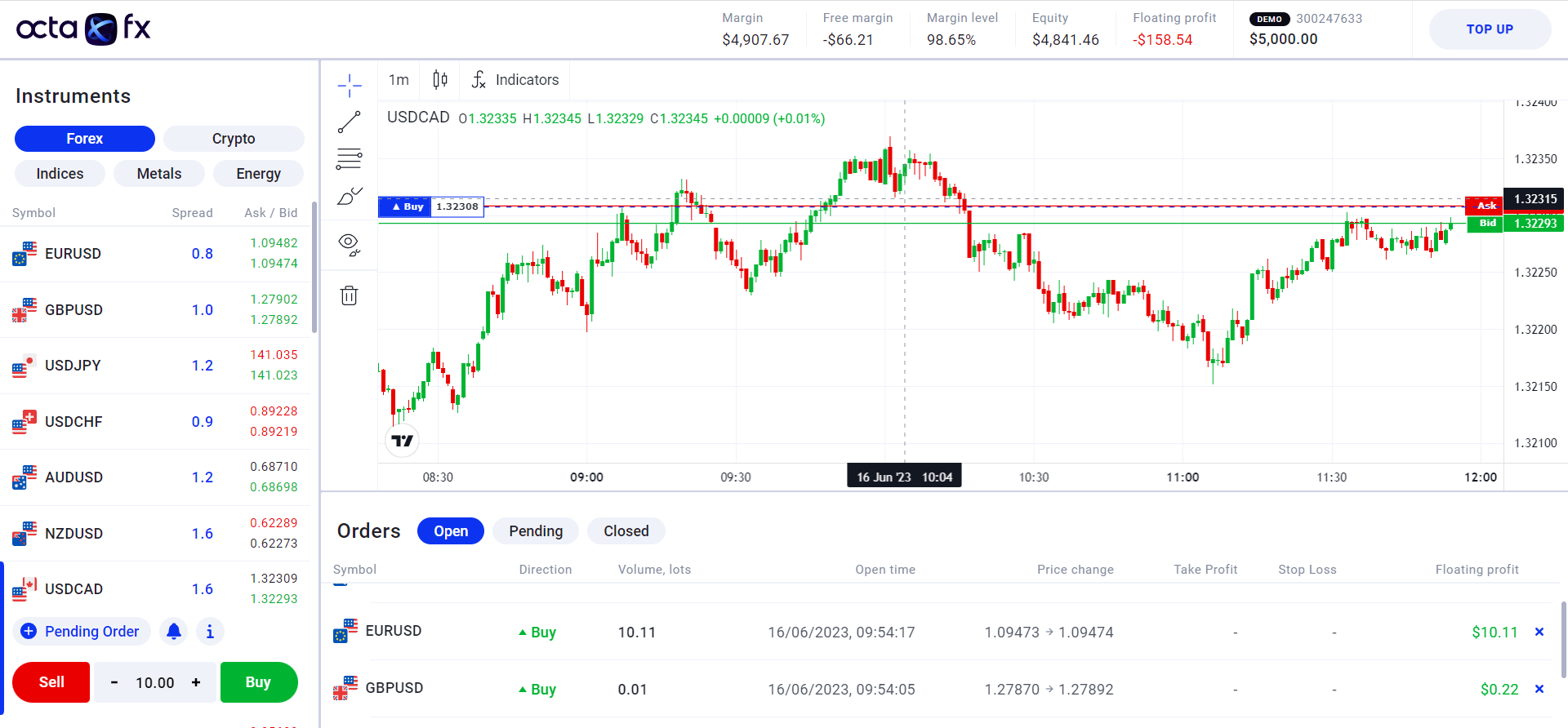Decrease lot volume with minus

point(114,682)
